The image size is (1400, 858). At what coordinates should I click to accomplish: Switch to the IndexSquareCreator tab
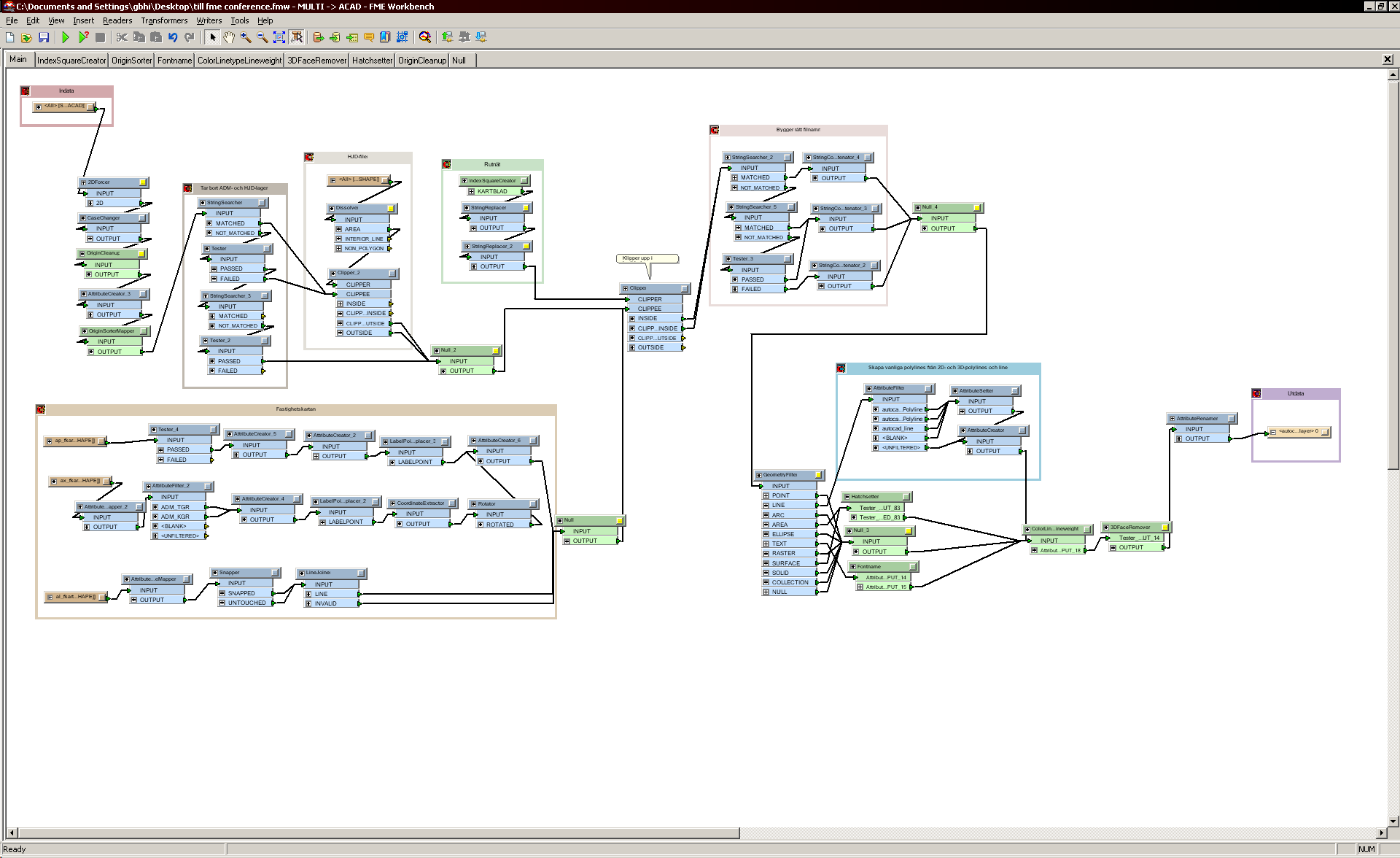[x=71, y=61]
